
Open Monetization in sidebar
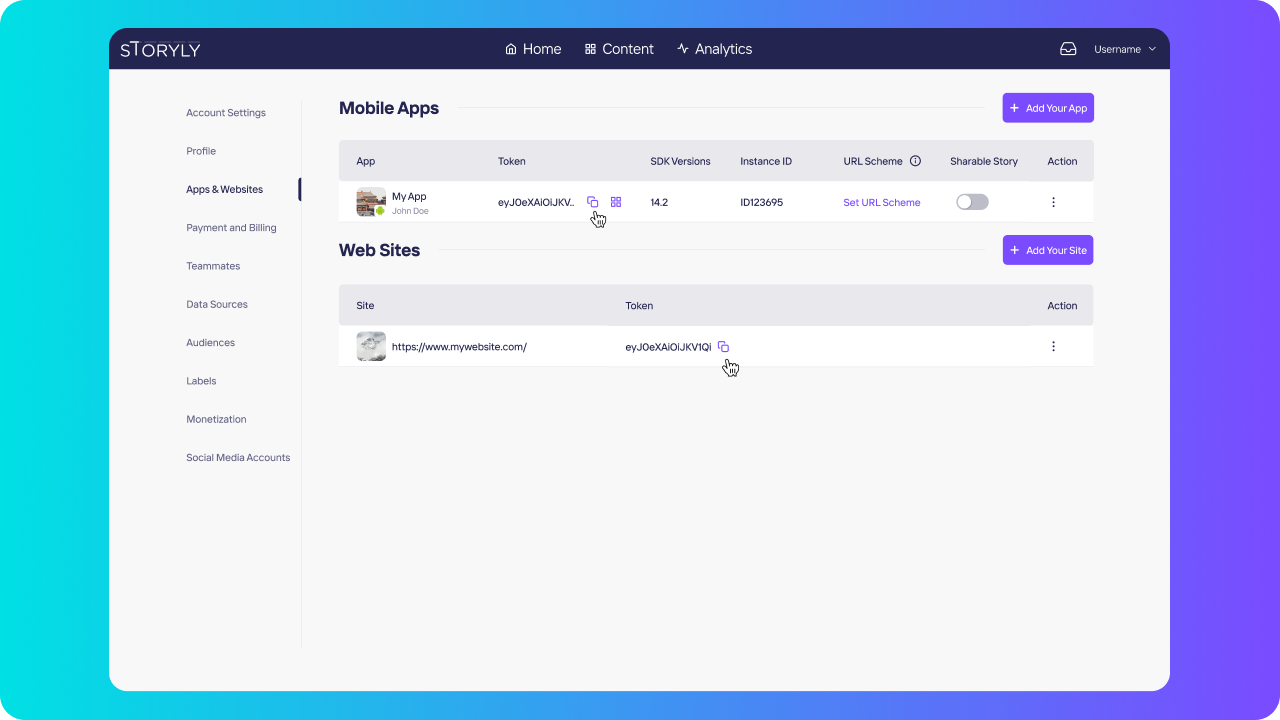click(x=216, y=419)
